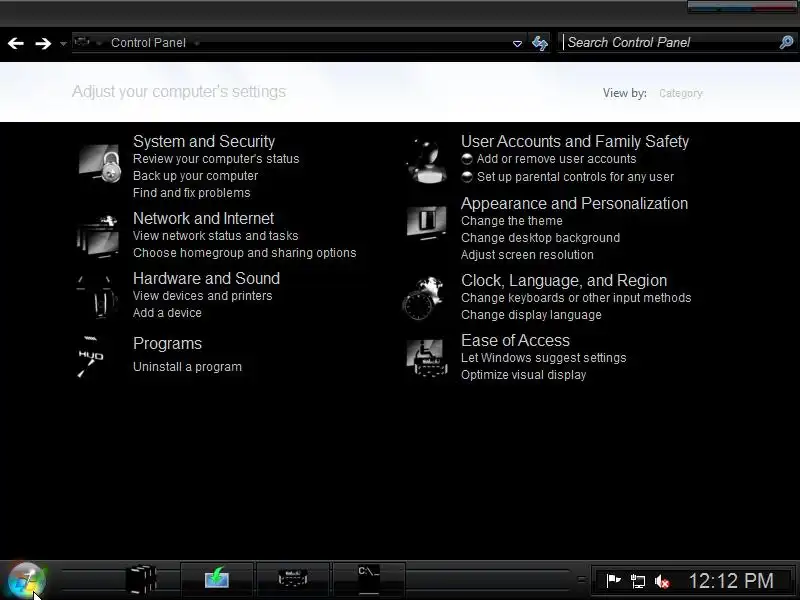Select Optimize visual display
Viewport: 800px width, 600px height.
[523, 375]
